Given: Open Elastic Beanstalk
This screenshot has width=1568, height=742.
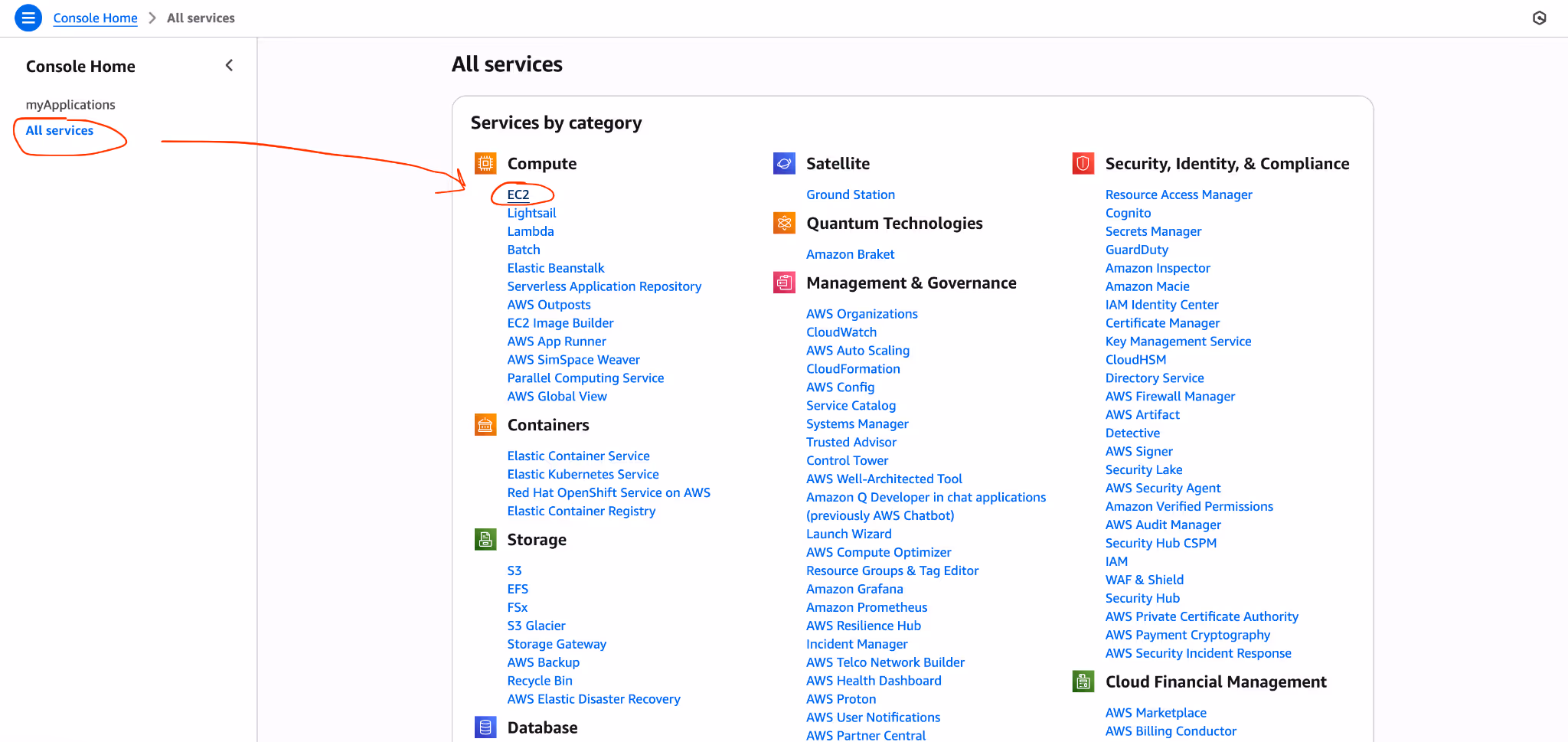Looking at the screenshot, I should 556,268.
